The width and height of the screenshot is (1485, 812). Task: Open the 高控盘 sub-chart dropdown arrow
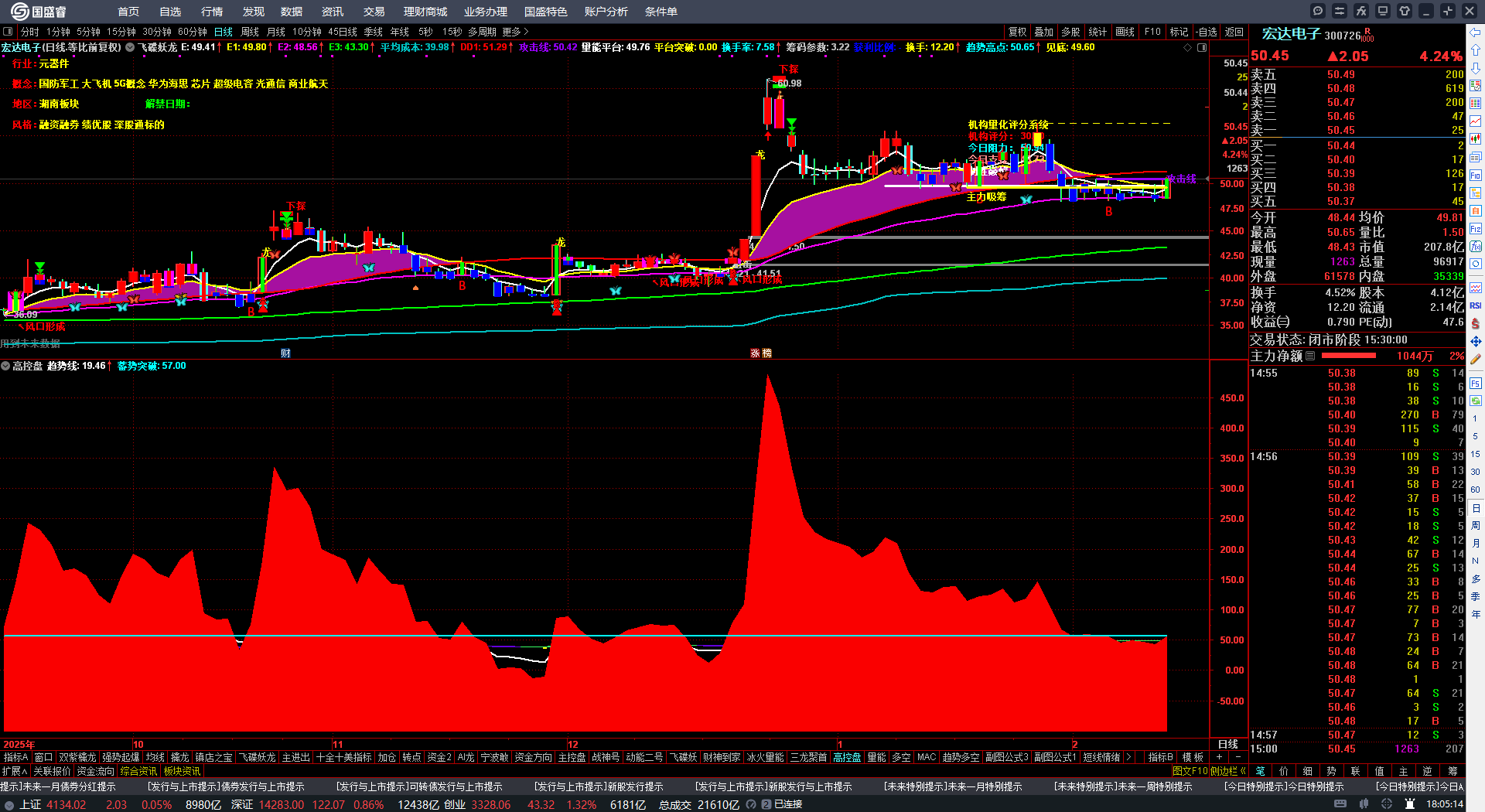tap(5, 366)
